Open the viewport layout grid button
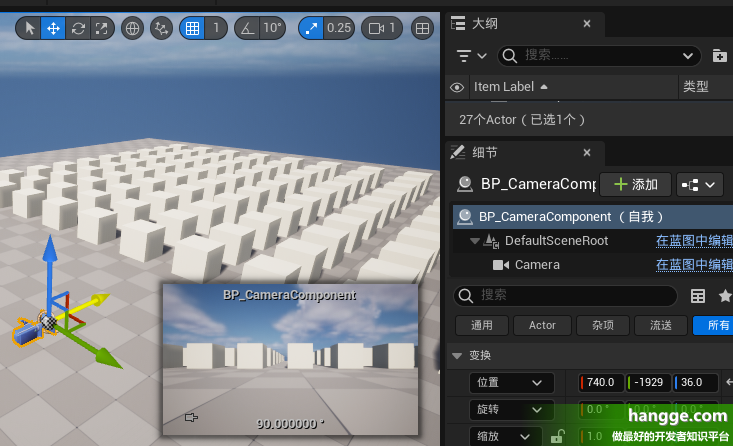733x446 pixels. tap(422, 28)
